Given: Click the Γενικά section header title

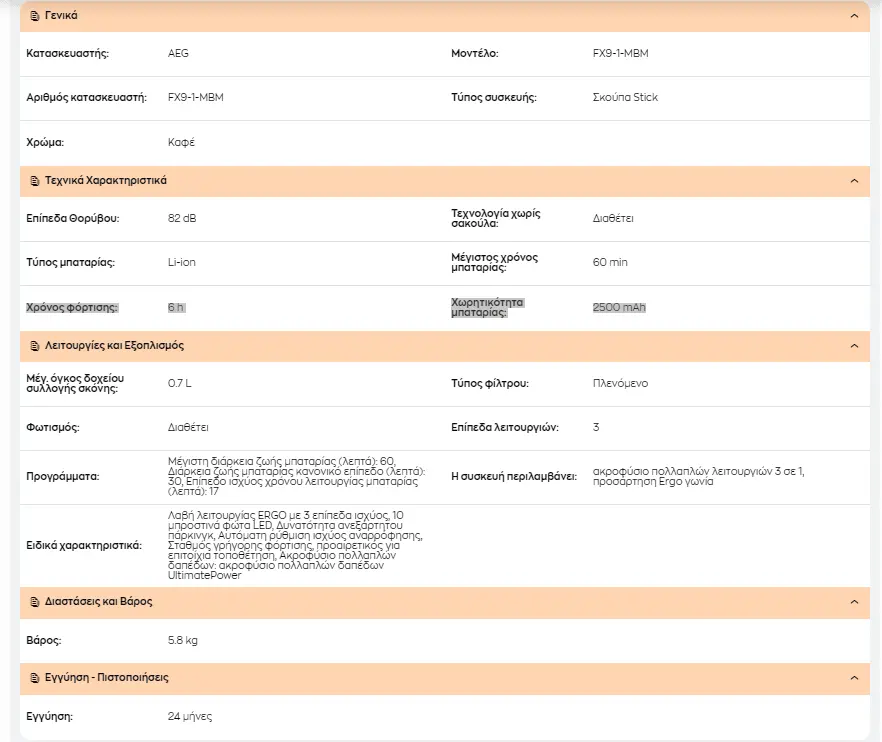Looking at the screenshot, I should 61,16.
